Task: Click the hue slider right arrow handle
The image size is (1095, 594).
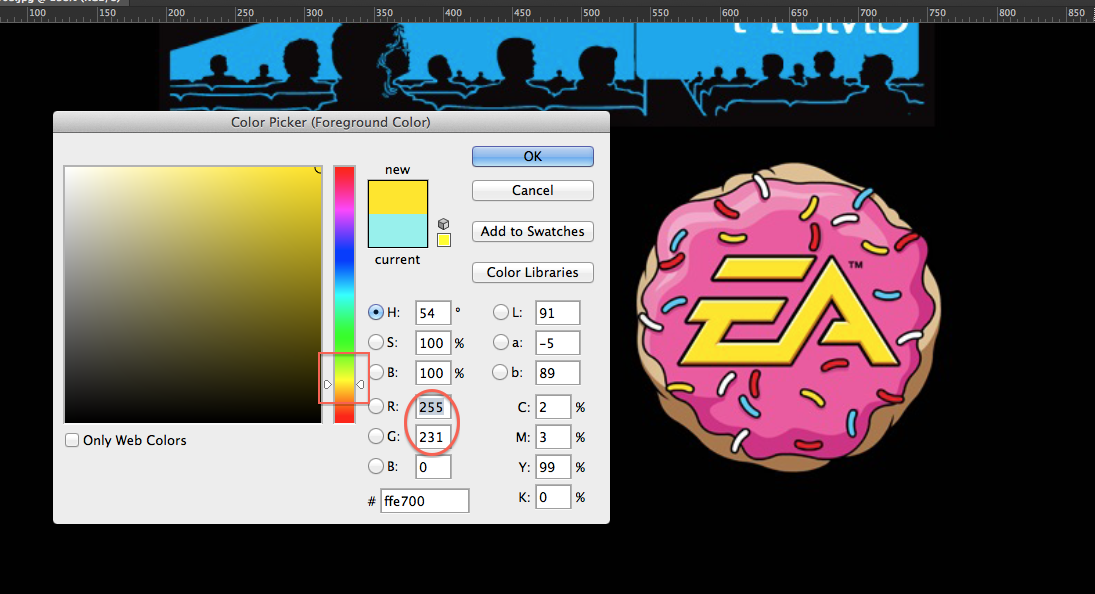Action: [360, 385]
